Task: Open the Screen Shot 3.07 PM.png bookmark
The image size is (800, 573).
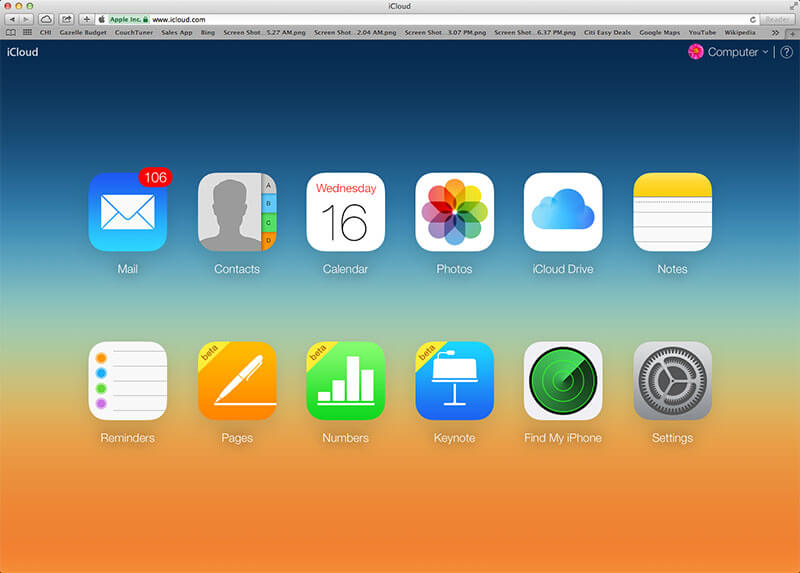Action: pos(445,32)
